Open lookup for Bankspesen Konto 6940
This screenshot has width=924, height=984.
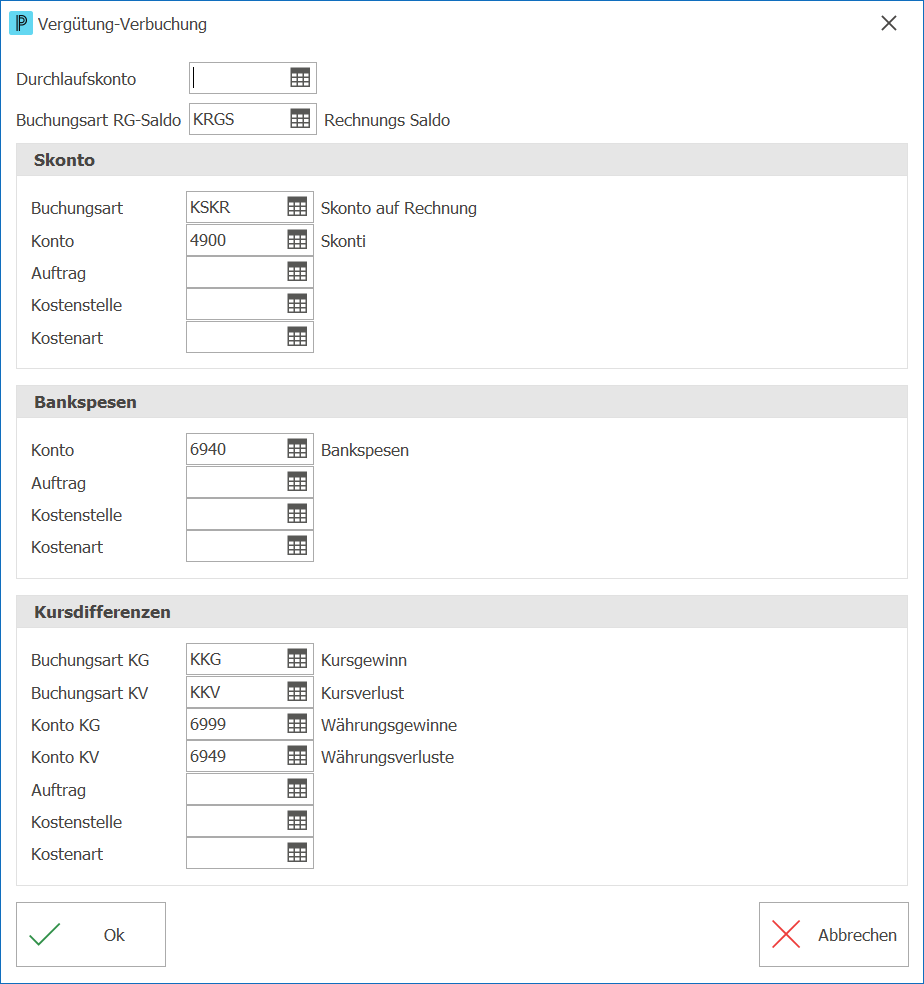297,449
